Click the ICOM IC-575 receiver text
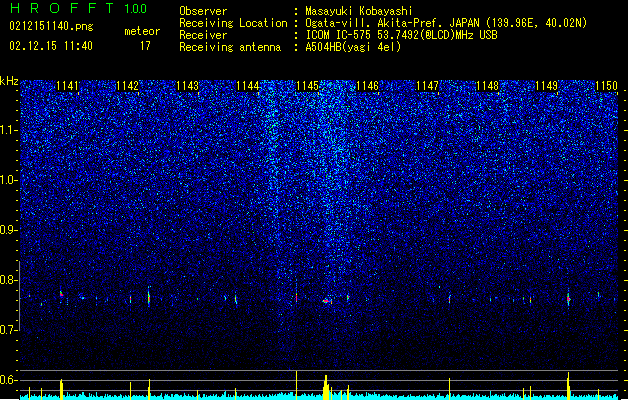This screenshot has height=400, width=629. pos(401,35)
